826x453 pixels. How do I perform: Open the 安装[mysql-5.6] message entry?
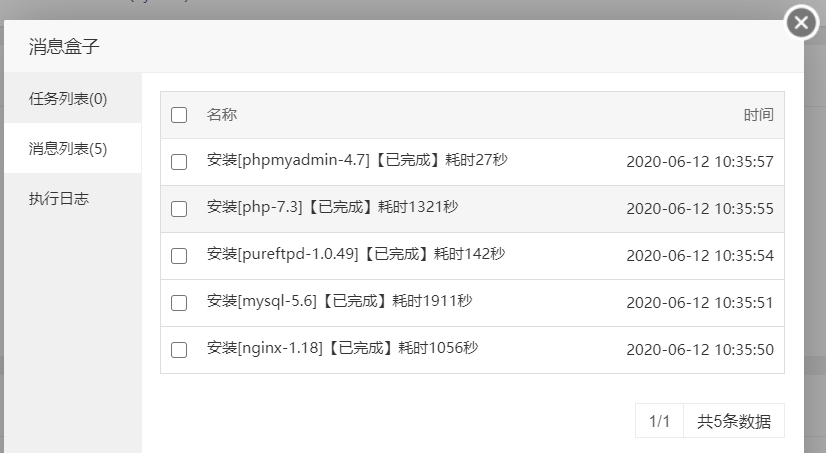coord(472,303)
